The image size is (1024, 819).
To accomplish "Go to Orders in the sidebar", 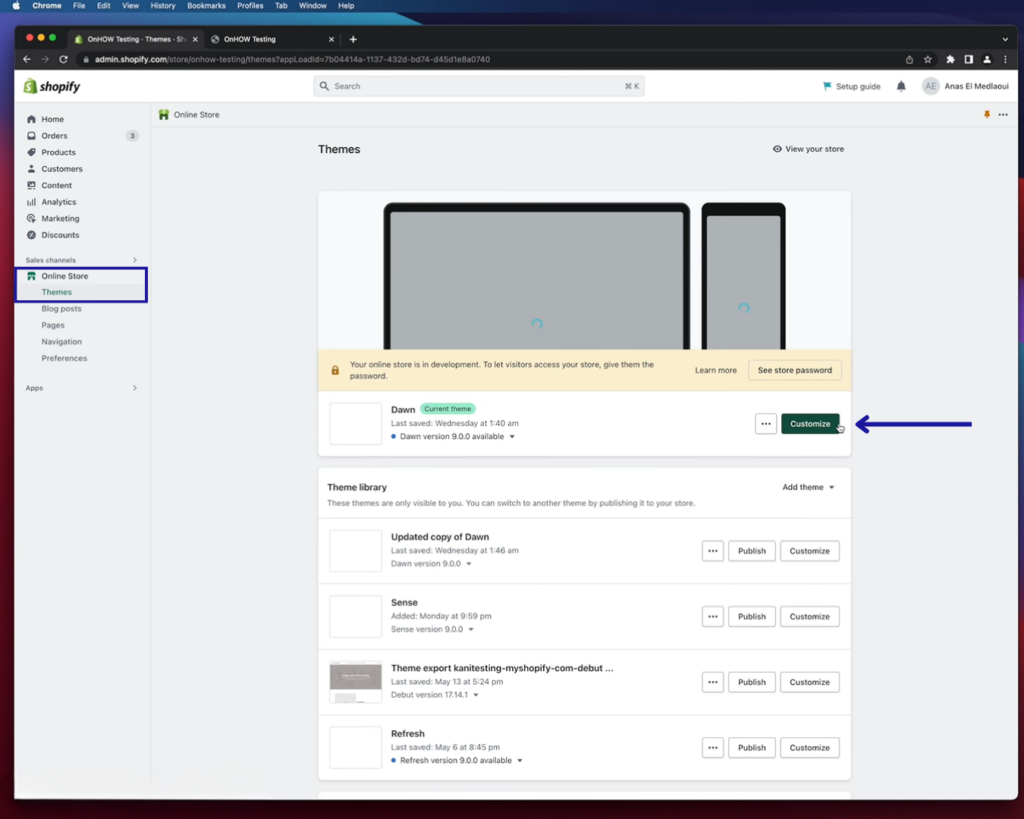I will (x=54, y=136).
